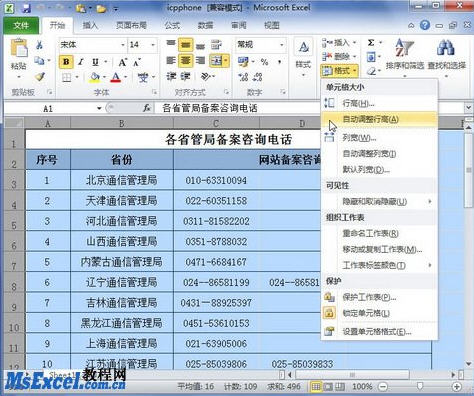
Task: Toggle Underline formatting
Action: (x=95, y=62)
